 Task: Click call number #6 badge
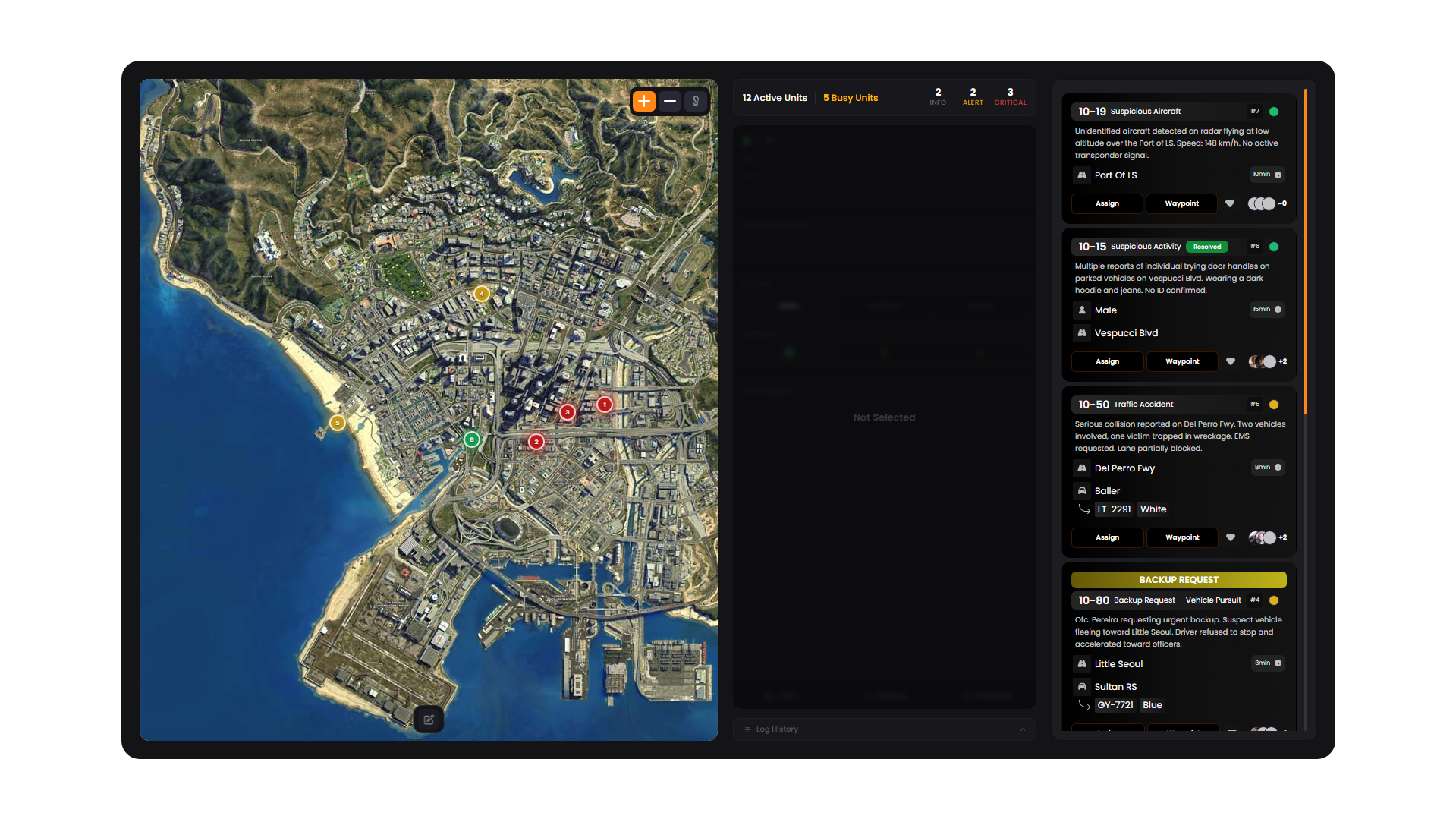point(1255,247)
